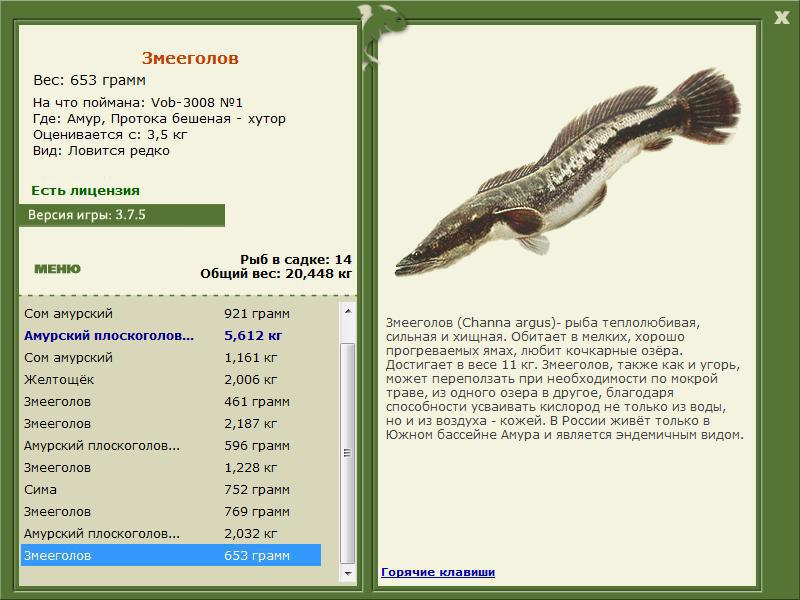Select Желтощёк 2,006 кг row

171,379
